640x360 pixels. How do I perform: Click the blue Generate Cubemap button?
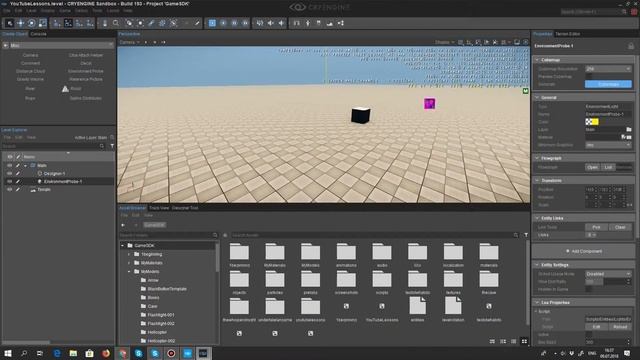[x=608, y=84]
